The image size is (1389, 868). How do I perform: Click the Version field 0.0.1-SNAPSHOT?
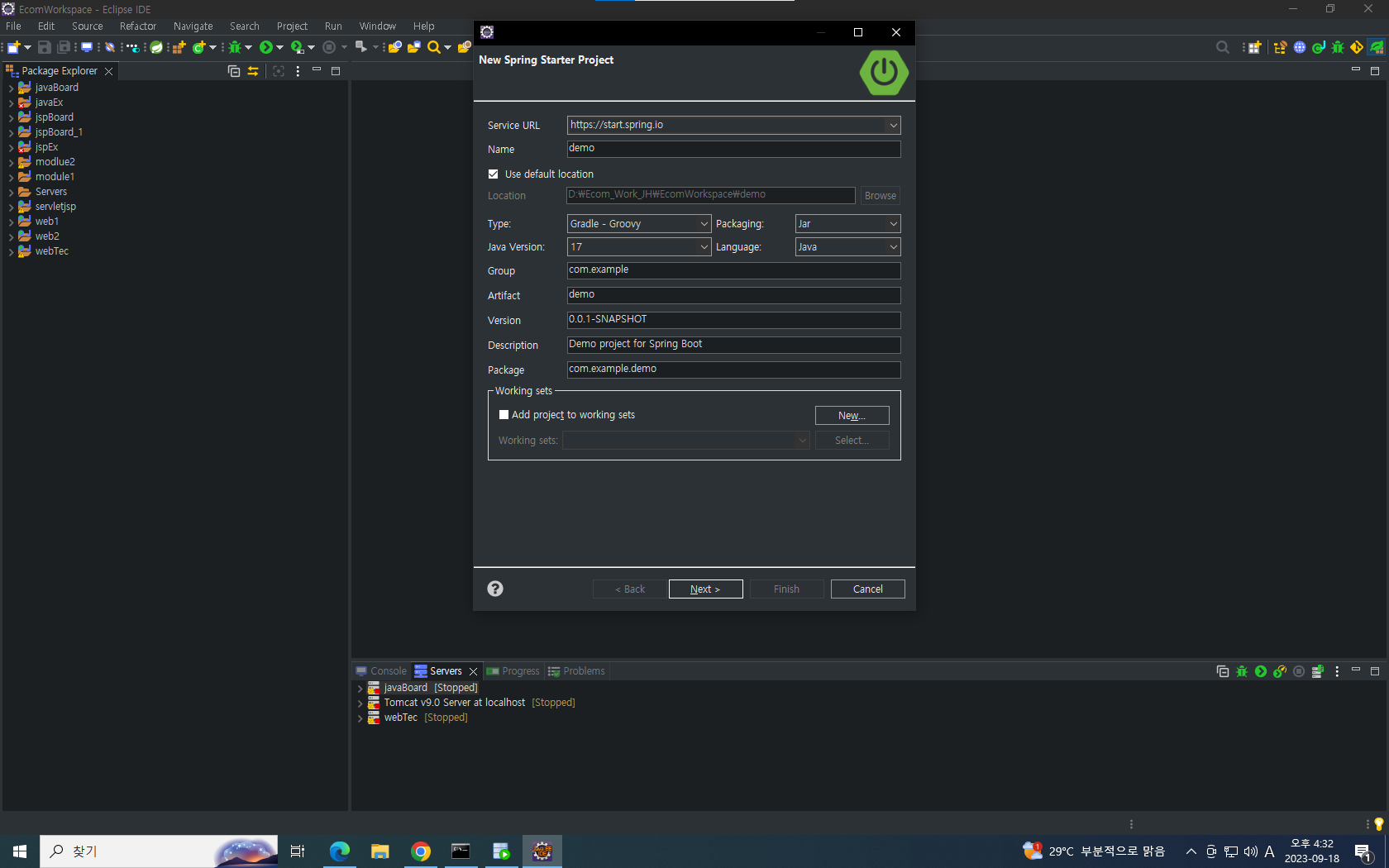click(733, 320)
